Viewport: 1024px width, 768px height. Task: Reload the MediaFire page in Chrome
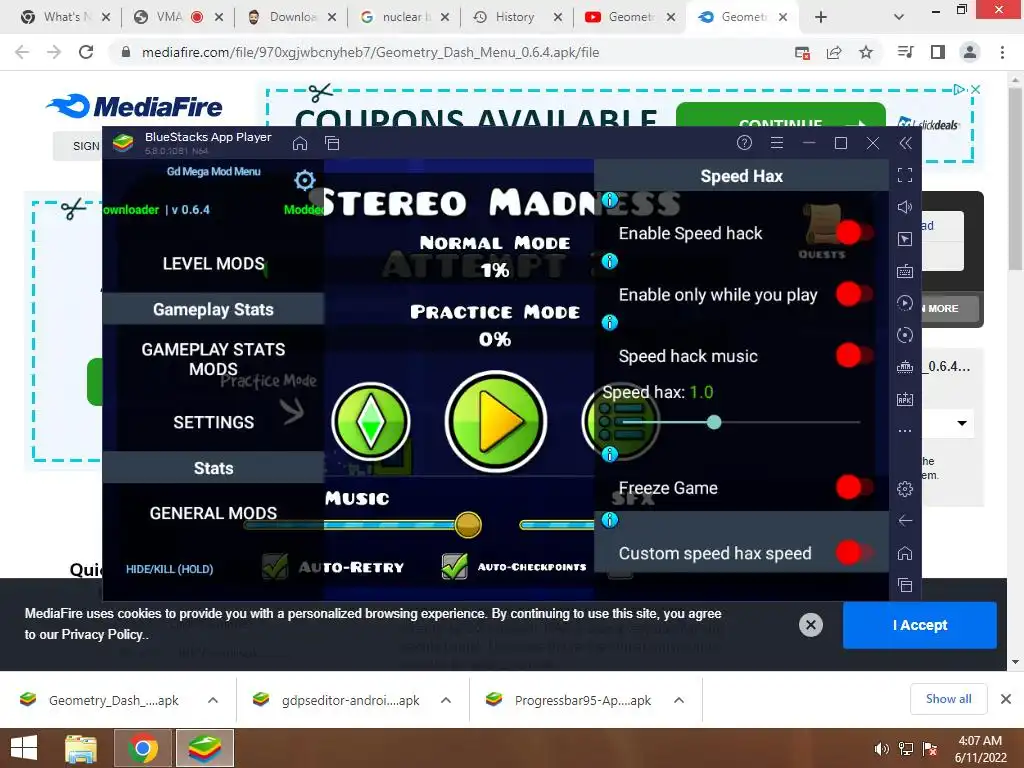(86, 52)
